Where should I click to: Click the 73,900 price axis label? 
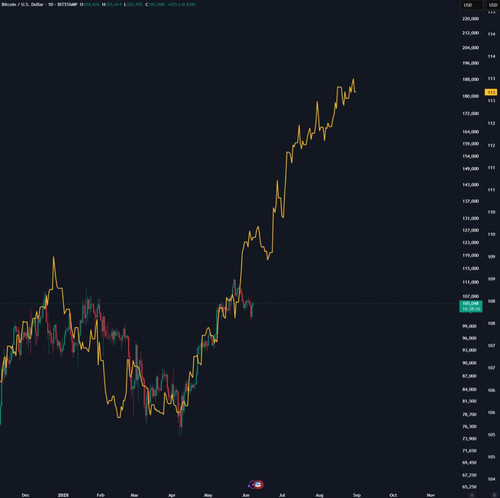[469, 439]
